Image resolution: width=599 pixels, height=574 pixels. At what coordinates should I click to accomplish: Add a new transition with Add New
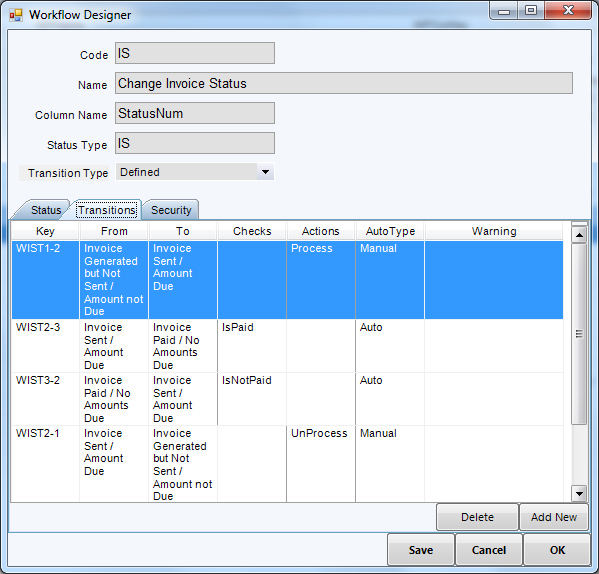click(554, 517)
